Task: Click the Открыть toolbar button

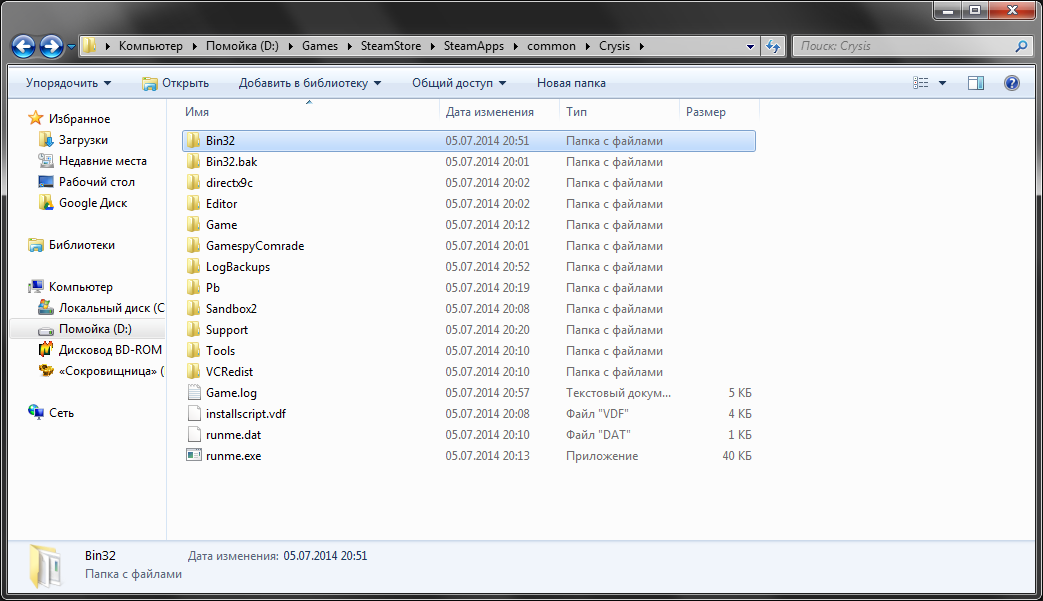Action: pos(176,83)
